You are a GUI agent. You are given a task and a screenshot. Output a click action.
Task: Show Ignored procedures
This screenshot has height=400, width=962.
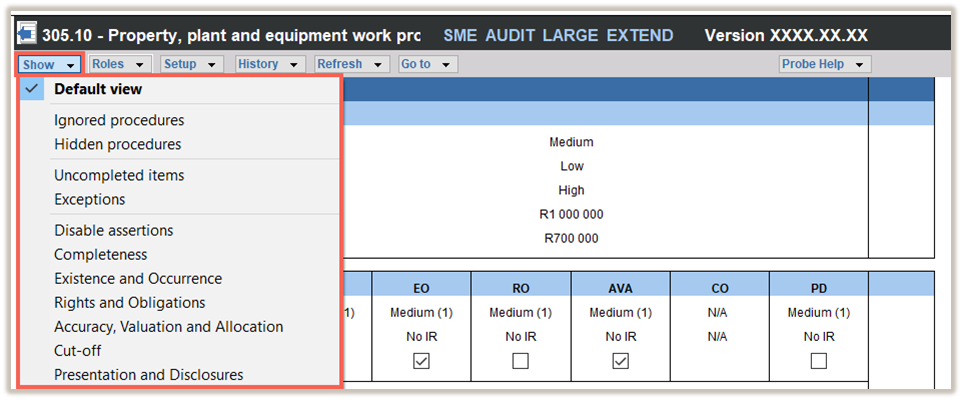point(119,120)
